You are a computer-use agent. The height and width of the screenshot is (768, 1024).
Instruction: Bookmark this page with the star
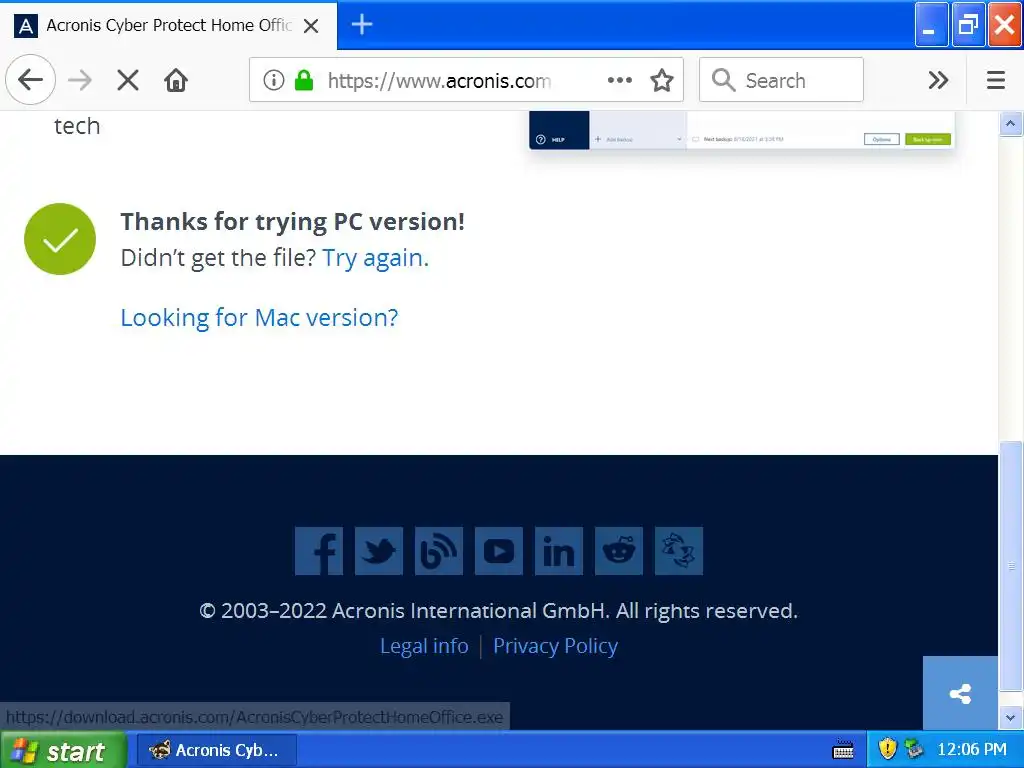tap(662, 80)
